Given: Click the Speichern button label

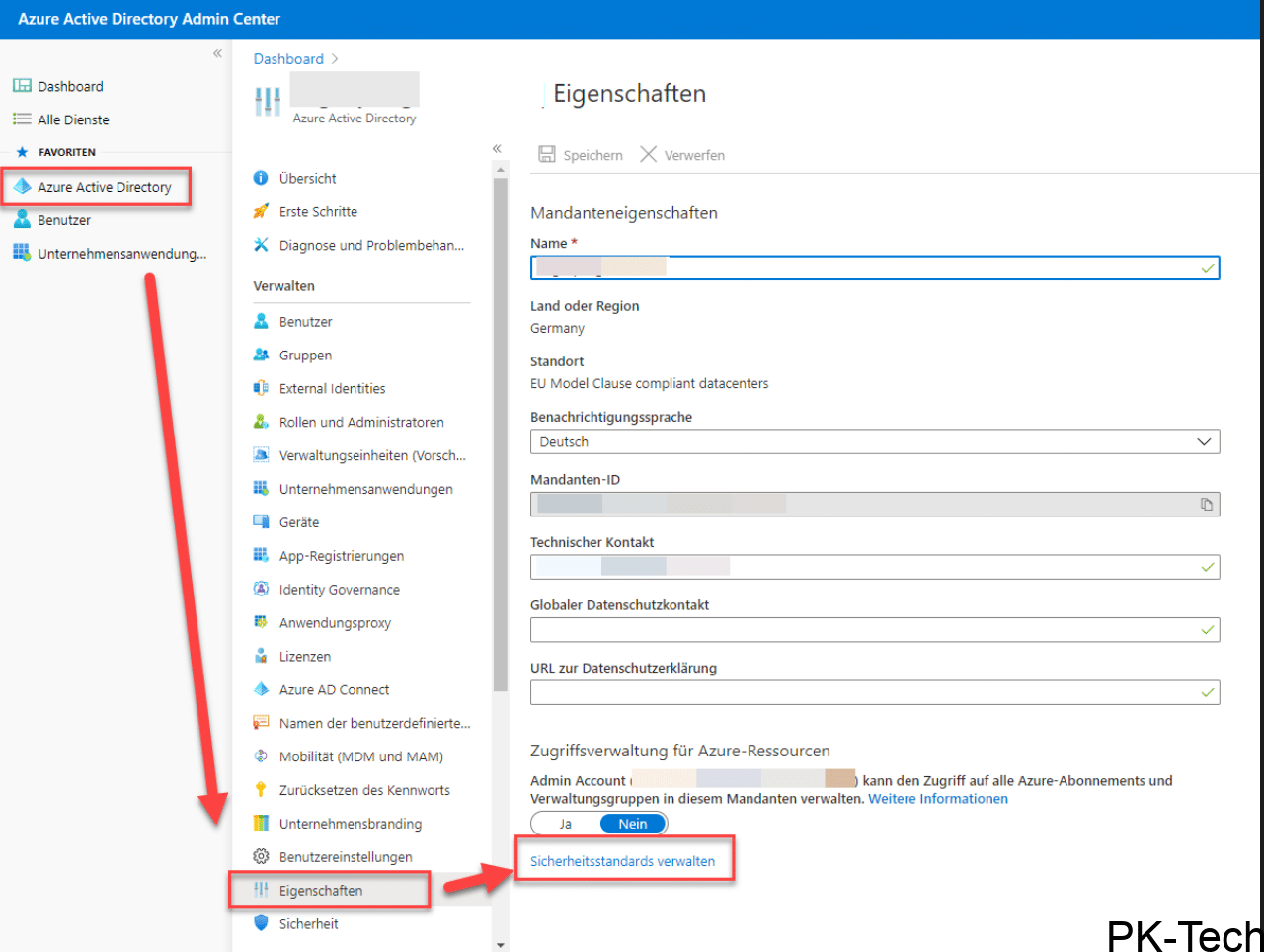Looking at the screenshot, I should point(592,155).
